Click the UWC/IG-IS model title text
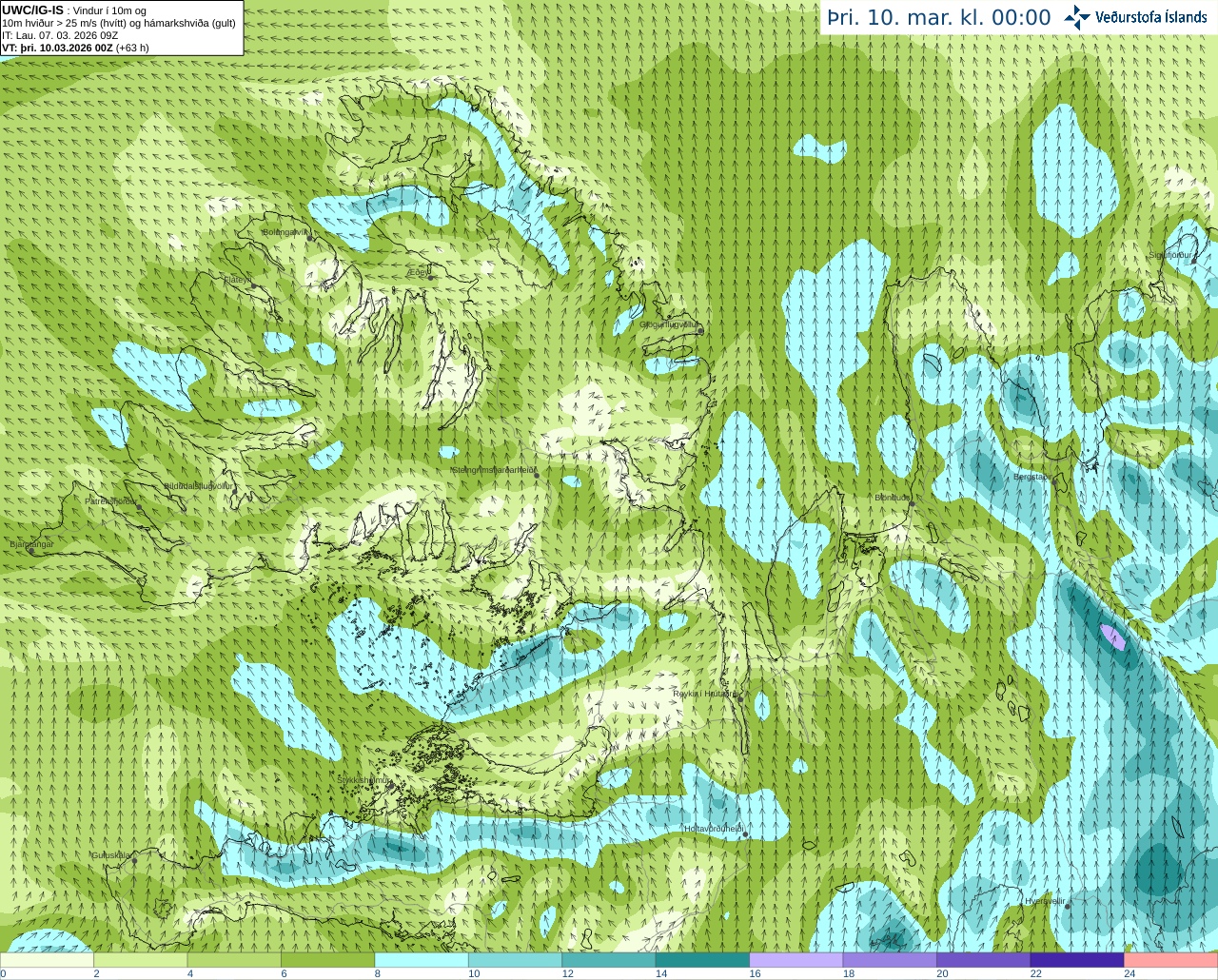Screen dimensions: 1218x980 pyautogui.click(x=33, y=10)
